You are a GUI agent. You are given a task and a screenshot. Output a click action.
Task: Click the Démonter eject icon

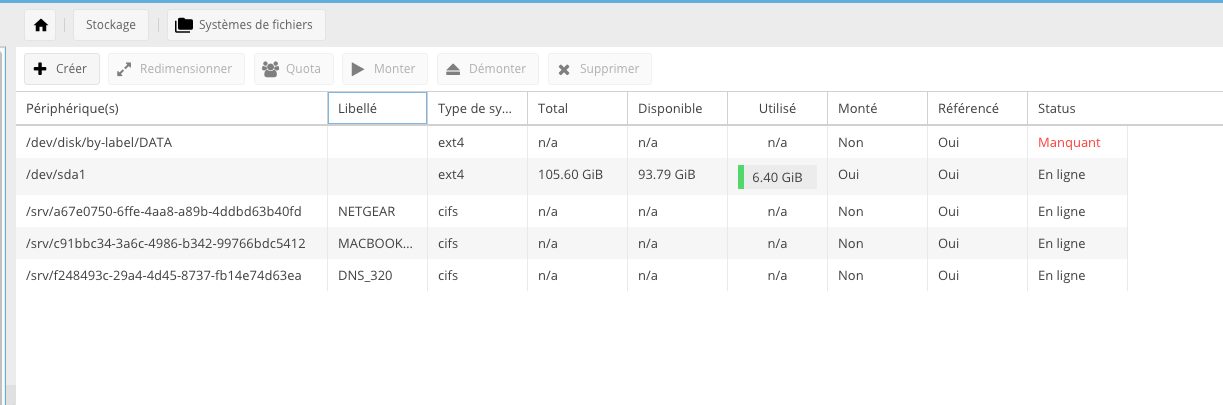(453, 69)
